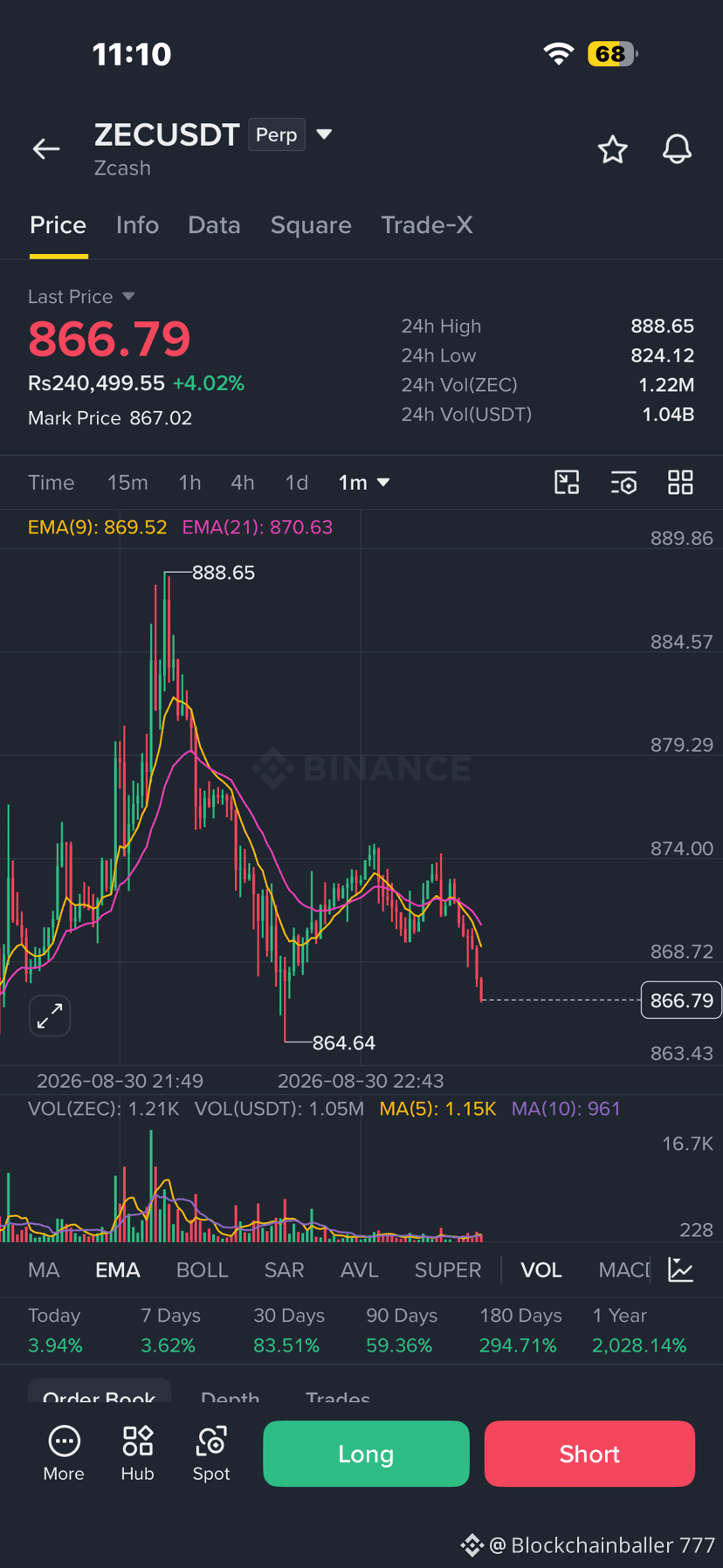Tap the 7 Days 3.62% performance
Viewport: 723px width, 1568px height.
(170, 1331)
